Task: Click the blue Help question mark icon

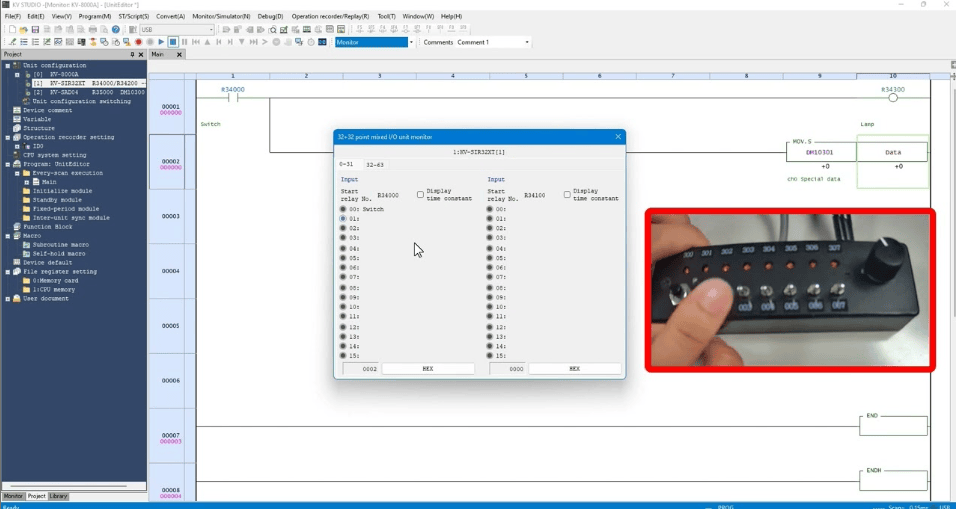Action: coord(116,30)
